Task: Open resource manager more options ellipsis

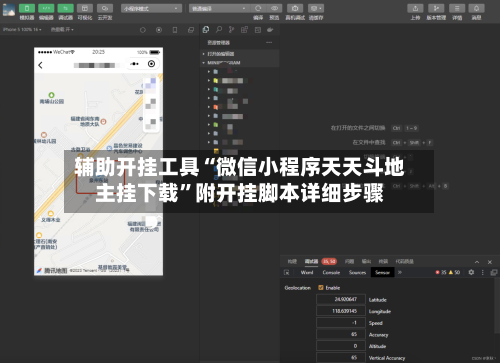Action: [269, 42]
